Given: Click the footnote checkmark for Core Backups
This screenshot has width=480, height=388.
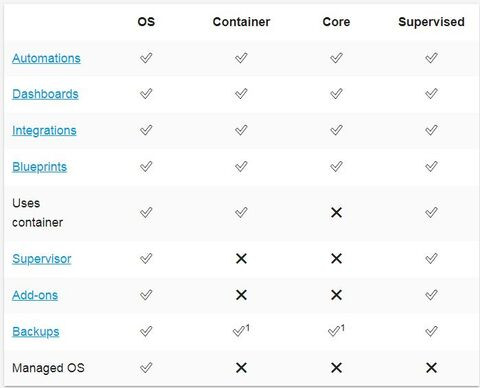Looking at the screenshot, I should [x=336, y=331].
